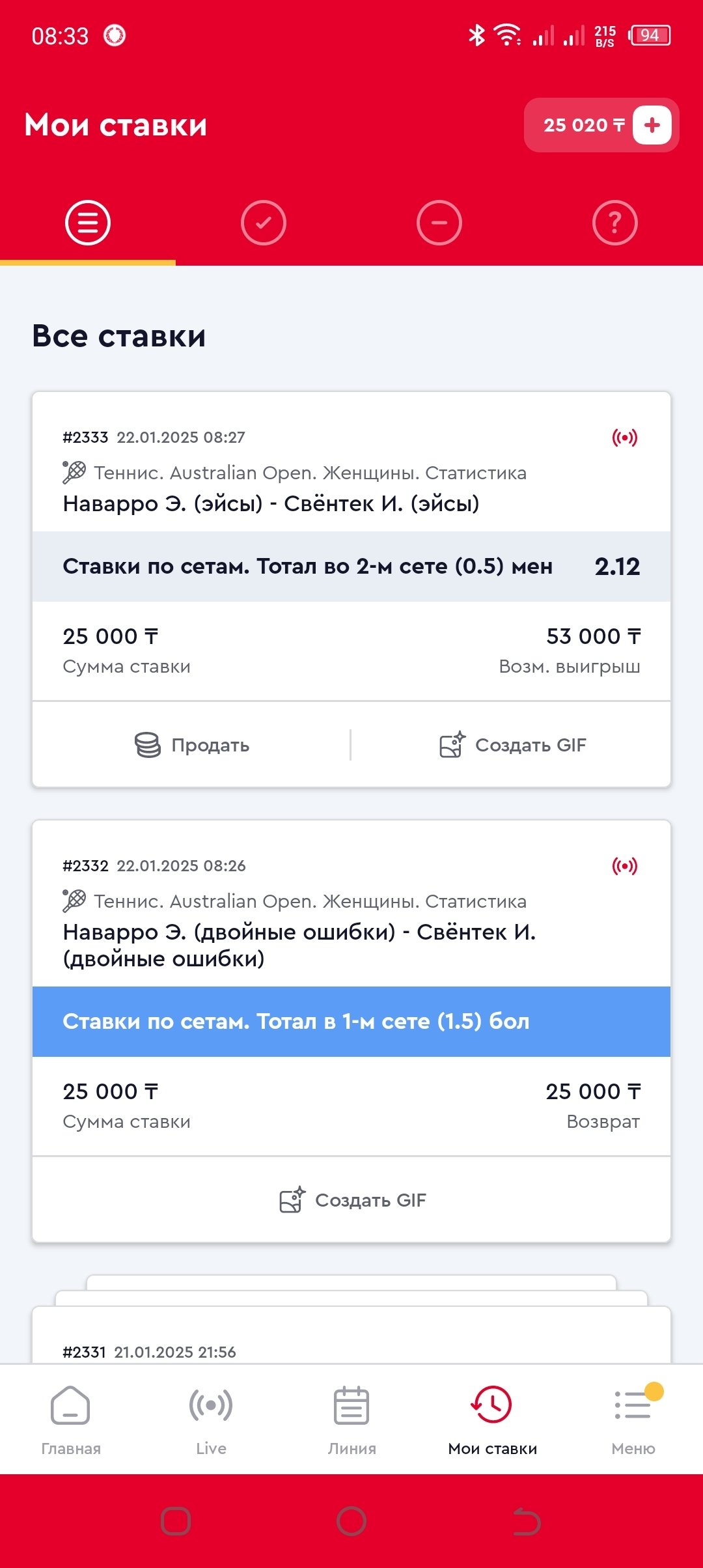Screen dimensions: 703x1568
Task: Tap Создать GIF on bet #2333
Action: (513, 745)
